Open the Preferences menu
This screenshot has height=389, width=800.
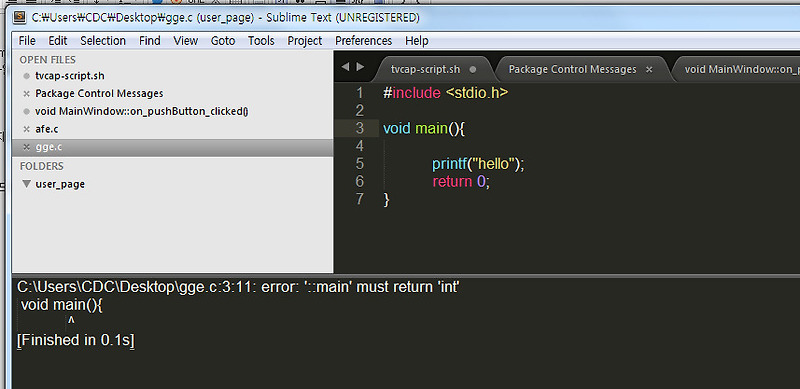(363, 40)
